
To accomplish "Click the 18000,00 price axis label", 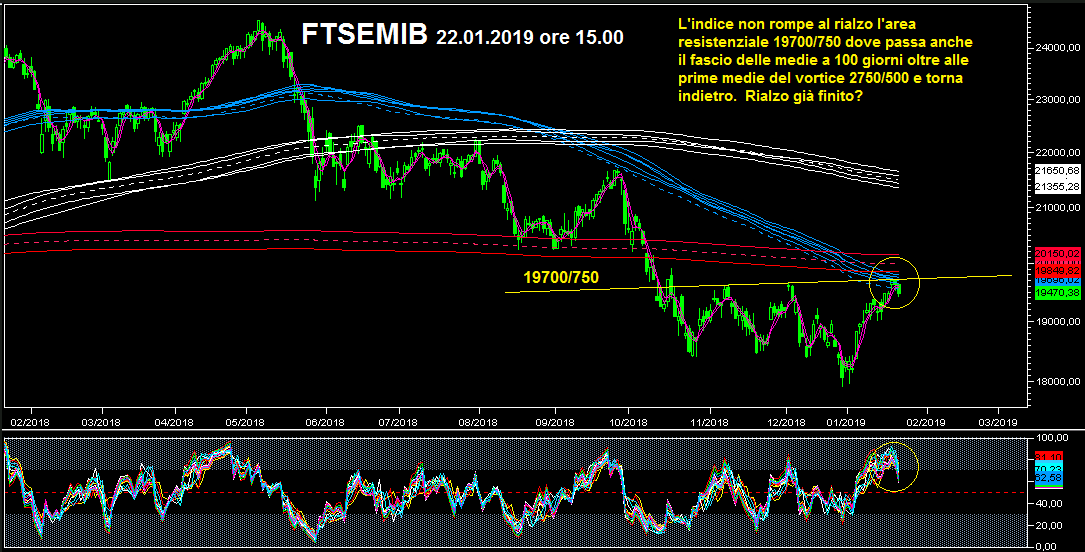I will (x=1057, y=381).
